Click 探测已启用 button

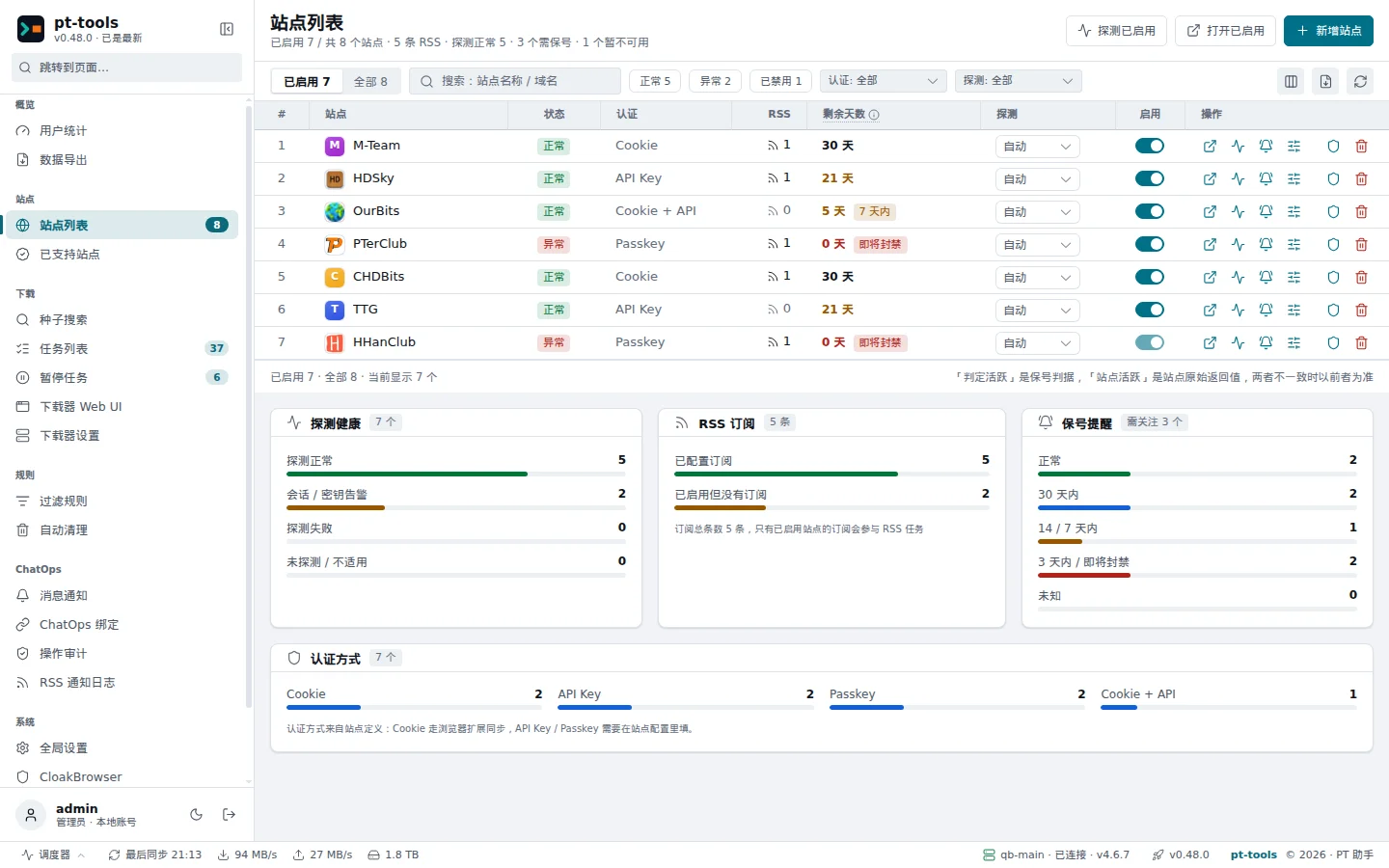click(x=1117, y=31)
